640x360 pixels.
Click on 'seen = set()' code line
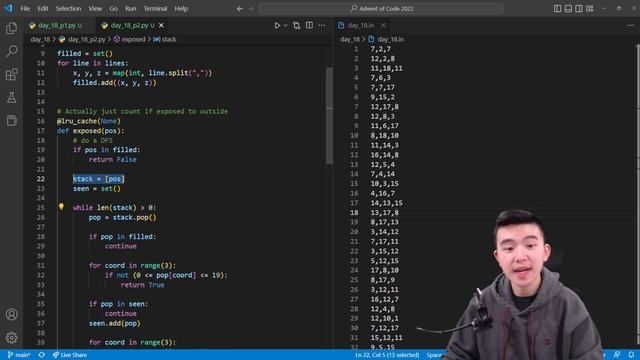97,188
